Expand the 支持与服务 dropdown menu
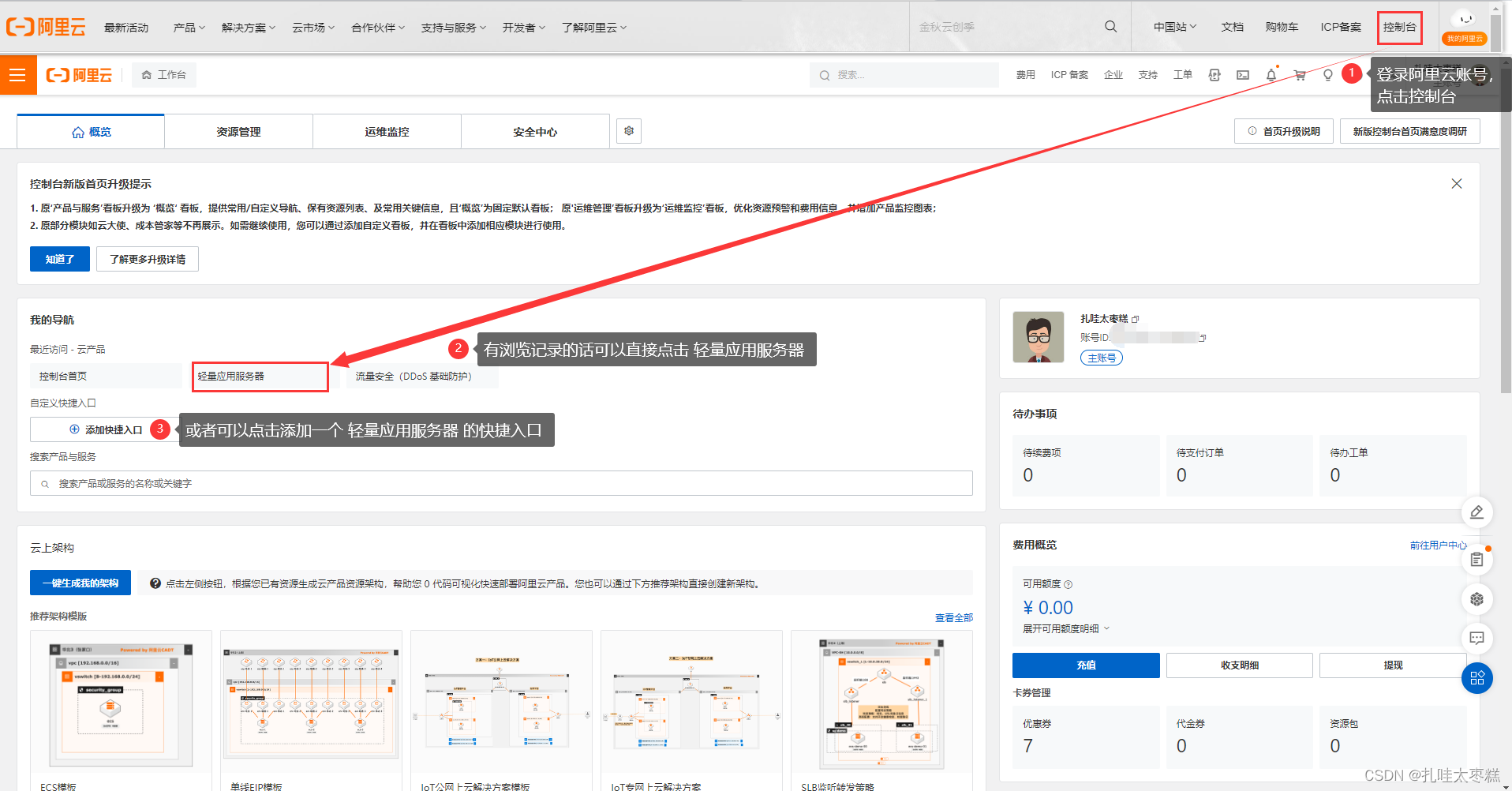The image size is (1512, 791). click(x=454, y=28)
